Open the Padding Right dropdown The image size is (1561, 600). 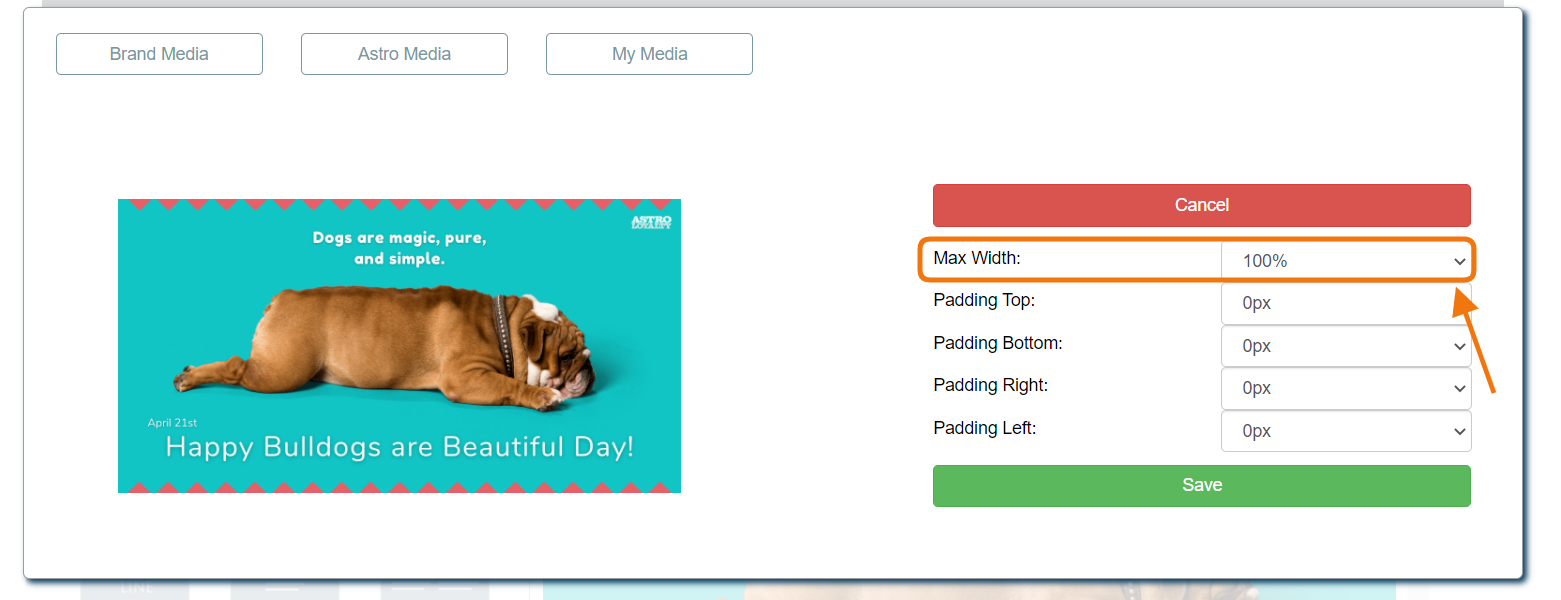[1345, 388]
